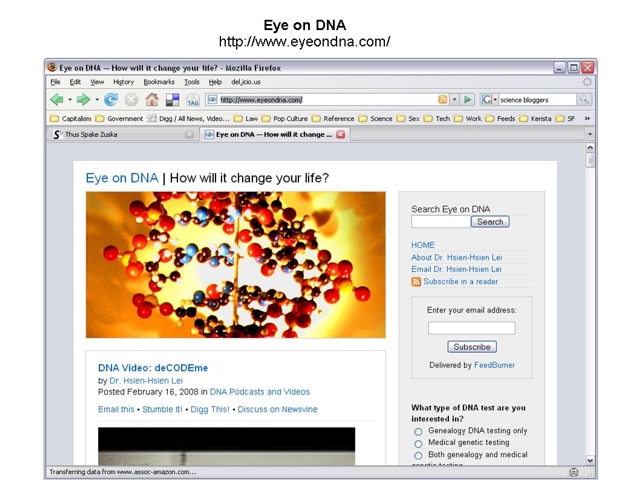The image size is (640, 480).
Task: Click the Home icon in toolbar
Action: click(152, 100)
